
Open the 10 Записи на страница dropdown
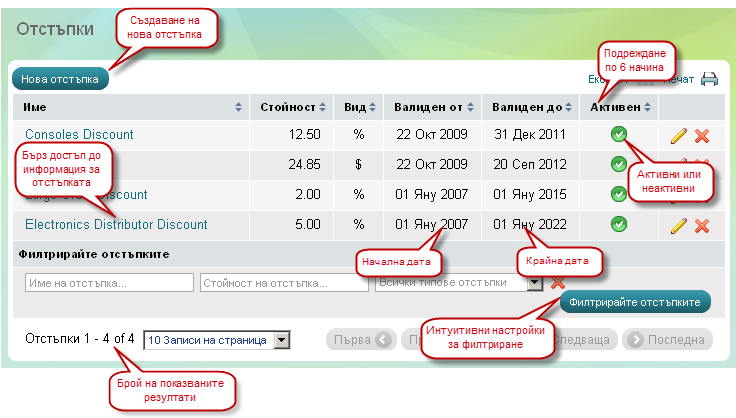tap(281, 341)
